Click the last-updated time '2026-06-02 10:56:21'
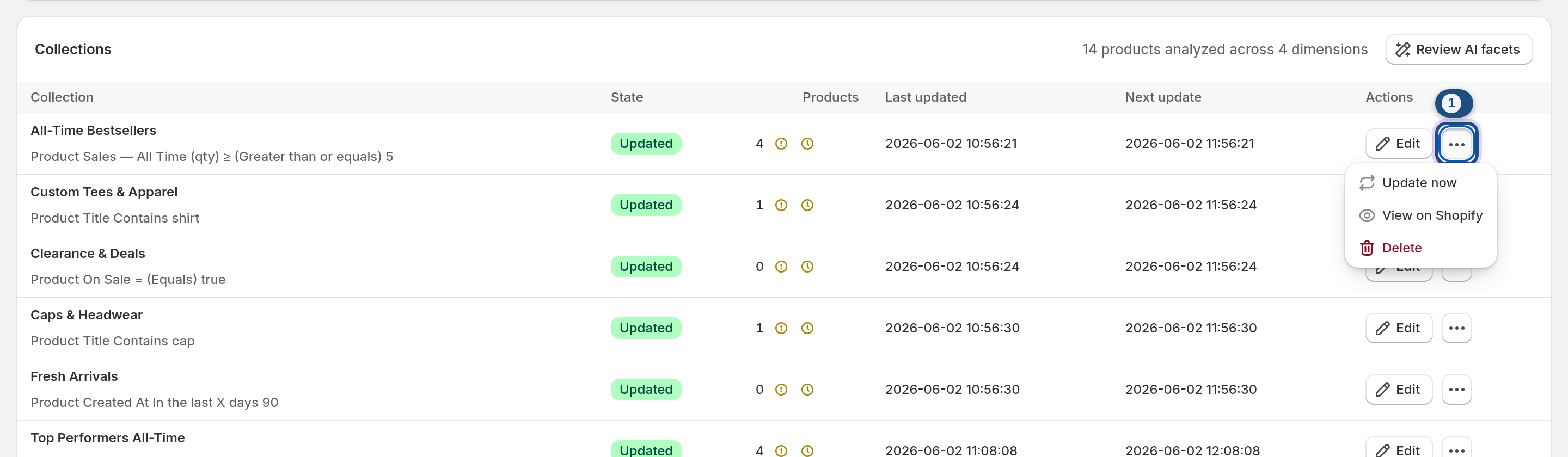The image size is (1568, 457). pos(951,144)
